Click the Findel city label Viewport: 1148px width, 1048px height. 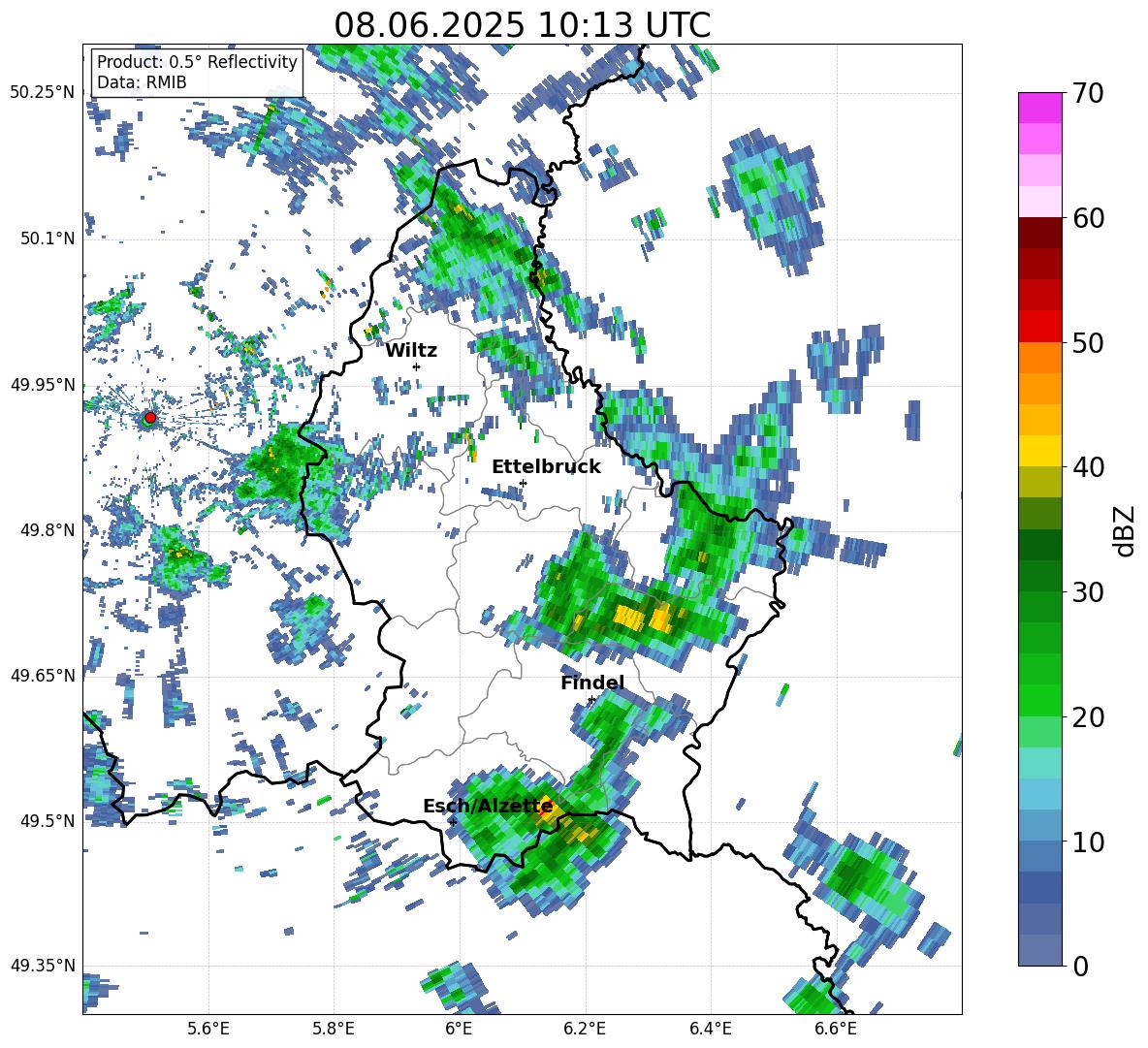pos(592,683)
